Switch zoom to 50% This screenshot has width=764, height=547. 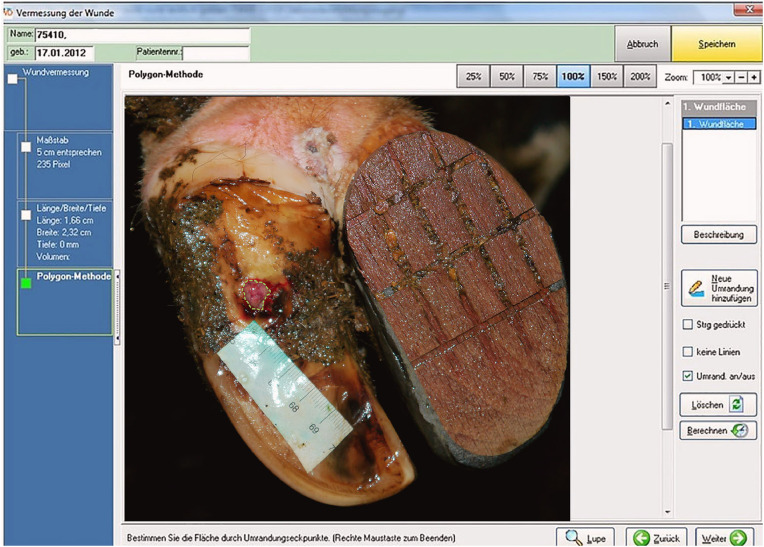coord(507,77)
